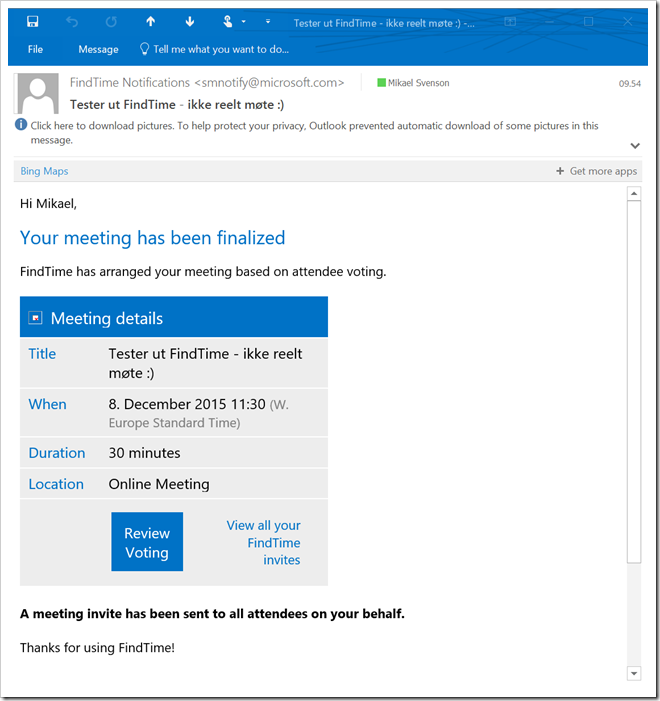Image resolution: width=660 pixels, height=701 pixels.
Task: Open the Bing Maps add-in
Action: click(44, 171)
